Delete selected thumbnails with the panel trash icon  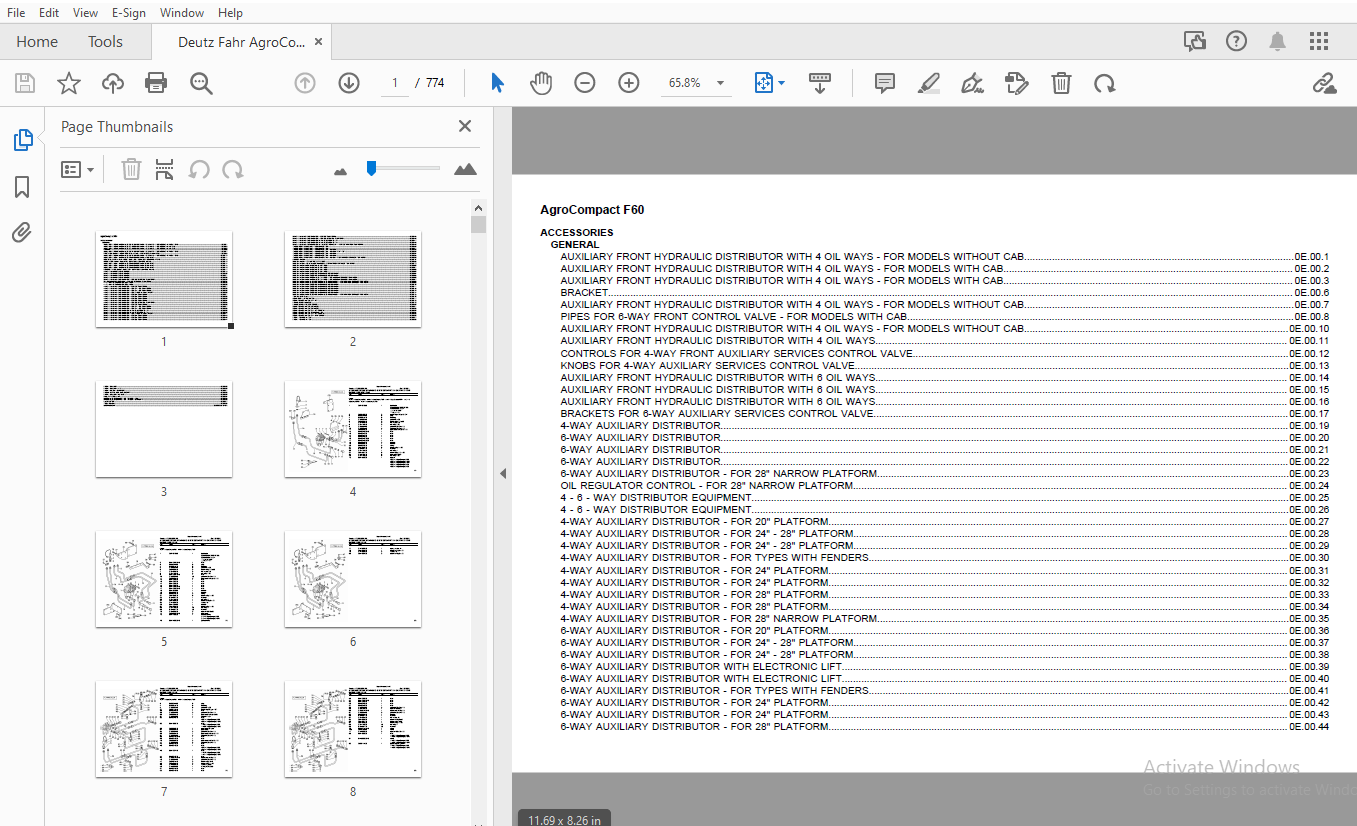tap(131, 169)
